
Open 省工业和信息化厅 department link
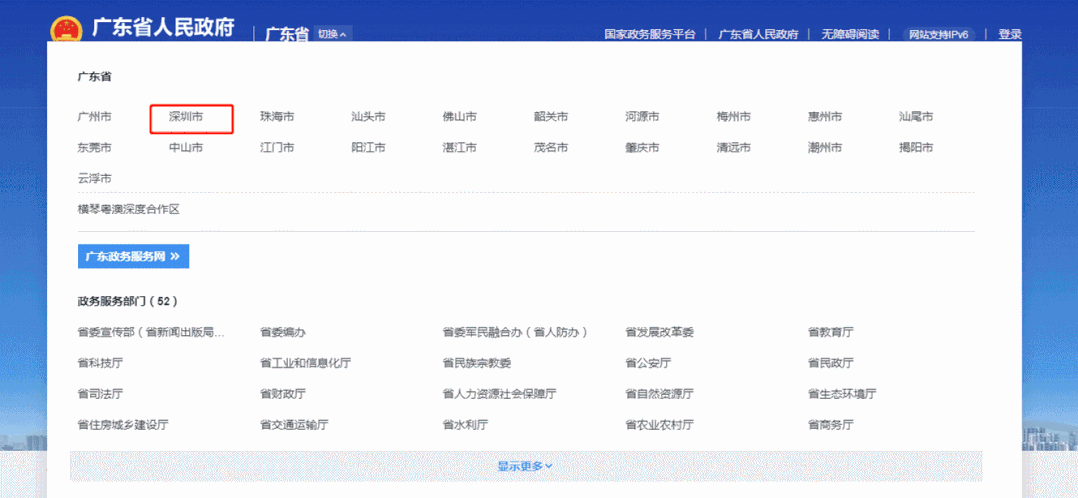click(305, 362)
